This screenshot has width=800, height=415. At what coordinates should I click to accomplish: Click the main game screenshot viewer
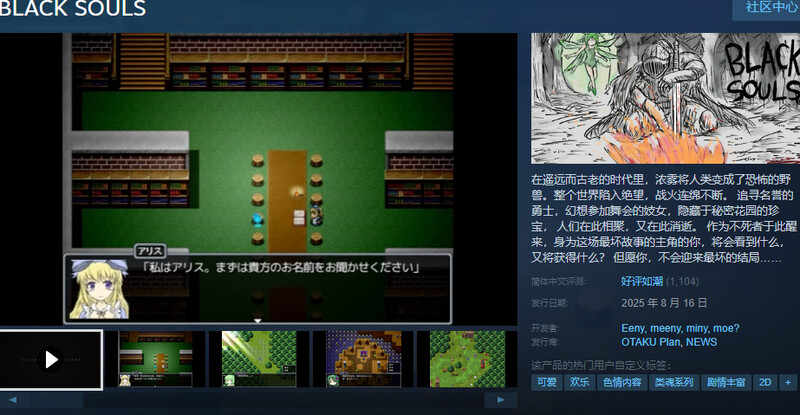[x=258, y=179]
